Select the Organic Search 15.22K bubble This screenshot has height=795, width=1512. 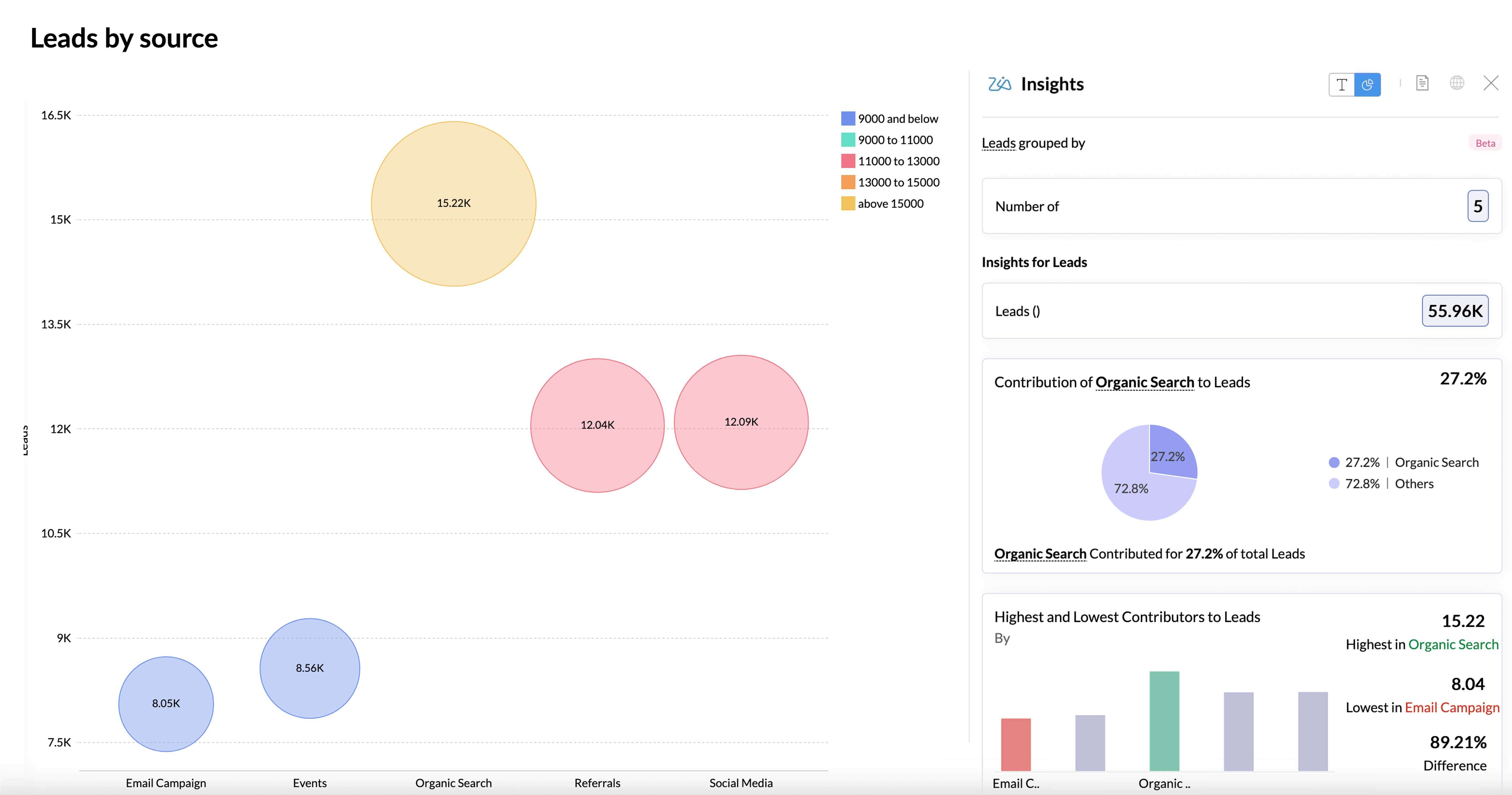click(x=454, y=204)
